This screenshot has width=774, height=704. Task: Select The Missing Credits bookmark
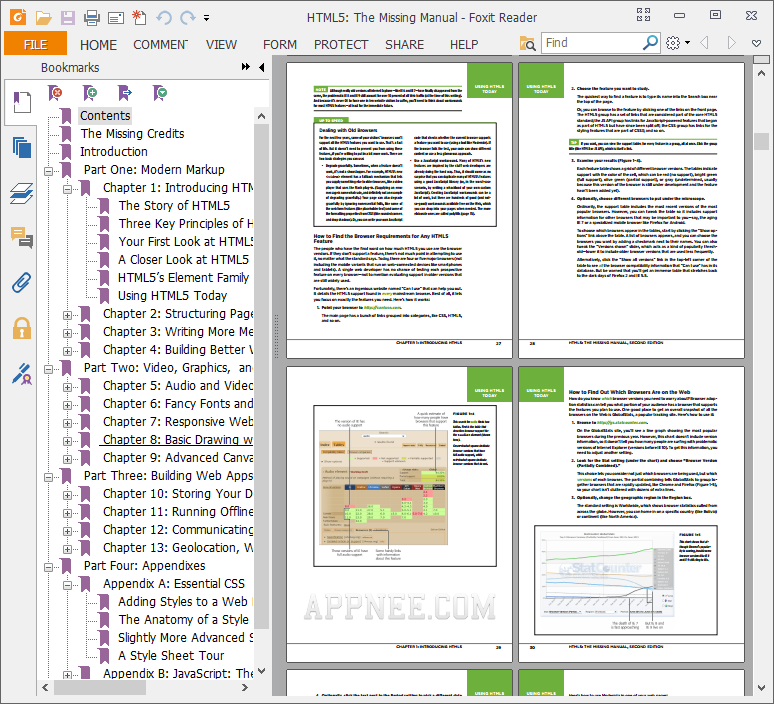pos(132,134)
